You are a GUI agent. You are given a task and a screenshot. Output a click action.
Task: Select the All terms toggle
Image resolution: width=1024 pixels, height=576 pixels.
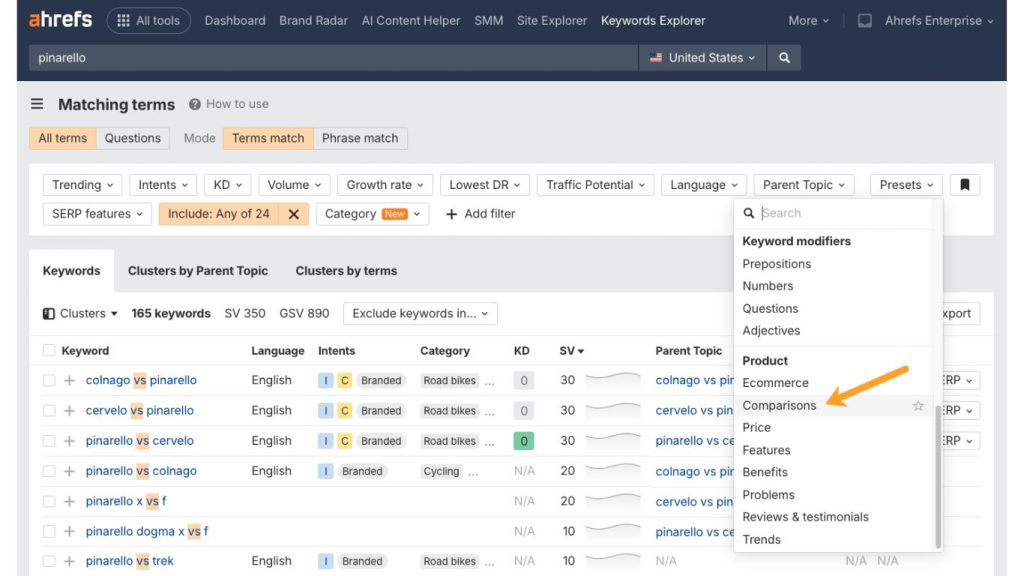[x=63, y=138]
